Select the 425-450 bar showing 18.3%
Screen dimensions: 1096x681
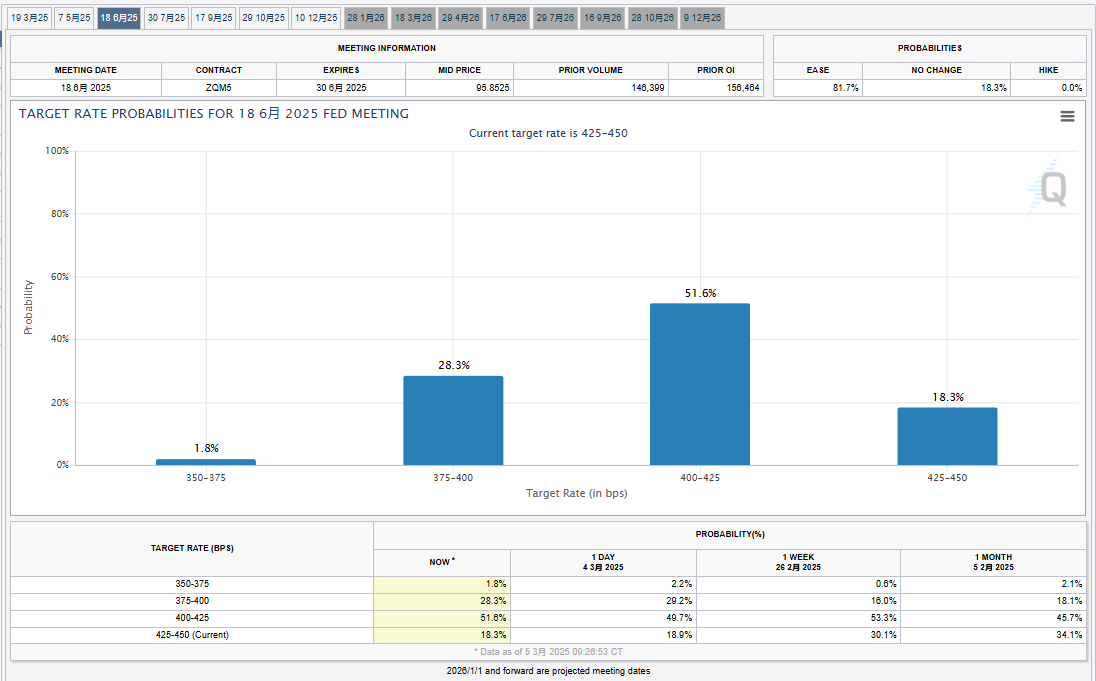[x=946, y=436]
